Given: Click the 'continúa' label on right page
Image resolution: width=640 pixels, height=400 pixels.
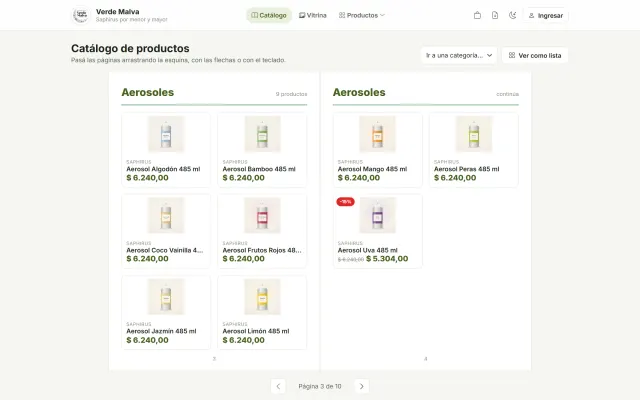Looking at the screenshot, I should pyautogui.click(x=507, y=94).
